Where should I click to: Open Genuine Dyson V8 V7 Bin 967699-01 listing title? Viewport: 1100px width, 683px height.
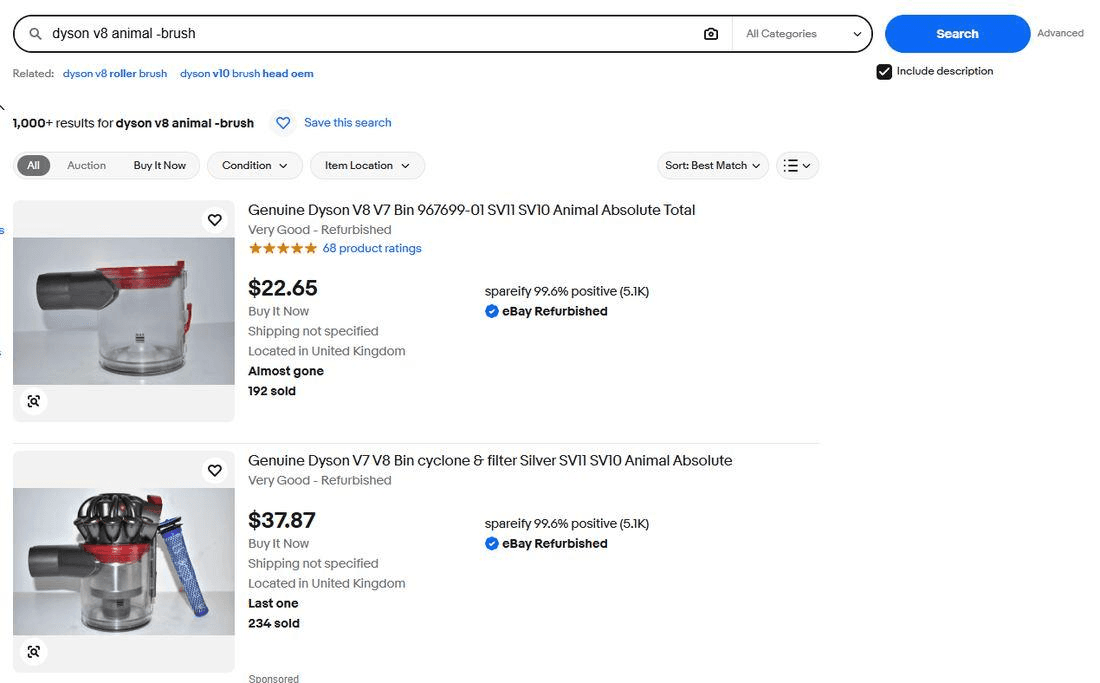[x=471, y=210]
